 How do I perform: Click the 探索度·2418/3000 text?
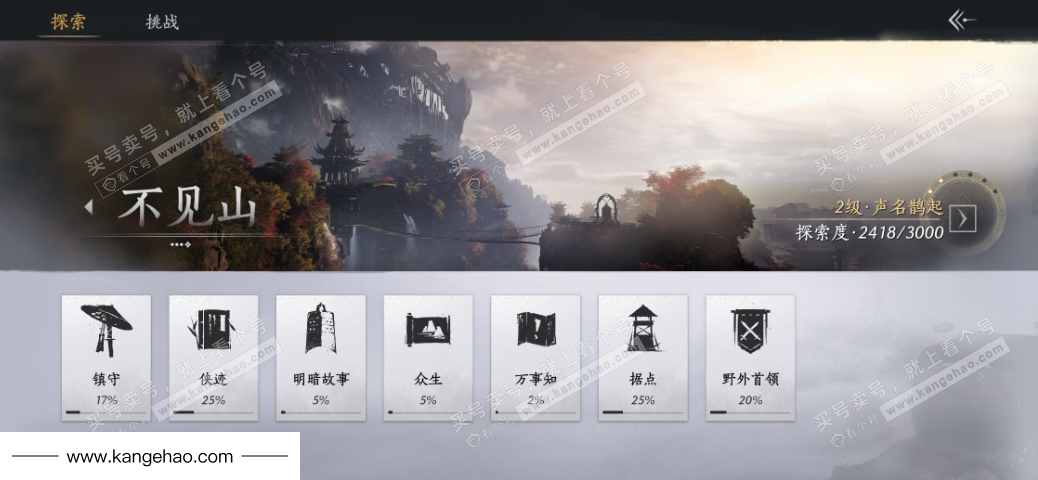click(x=869, y=233)
